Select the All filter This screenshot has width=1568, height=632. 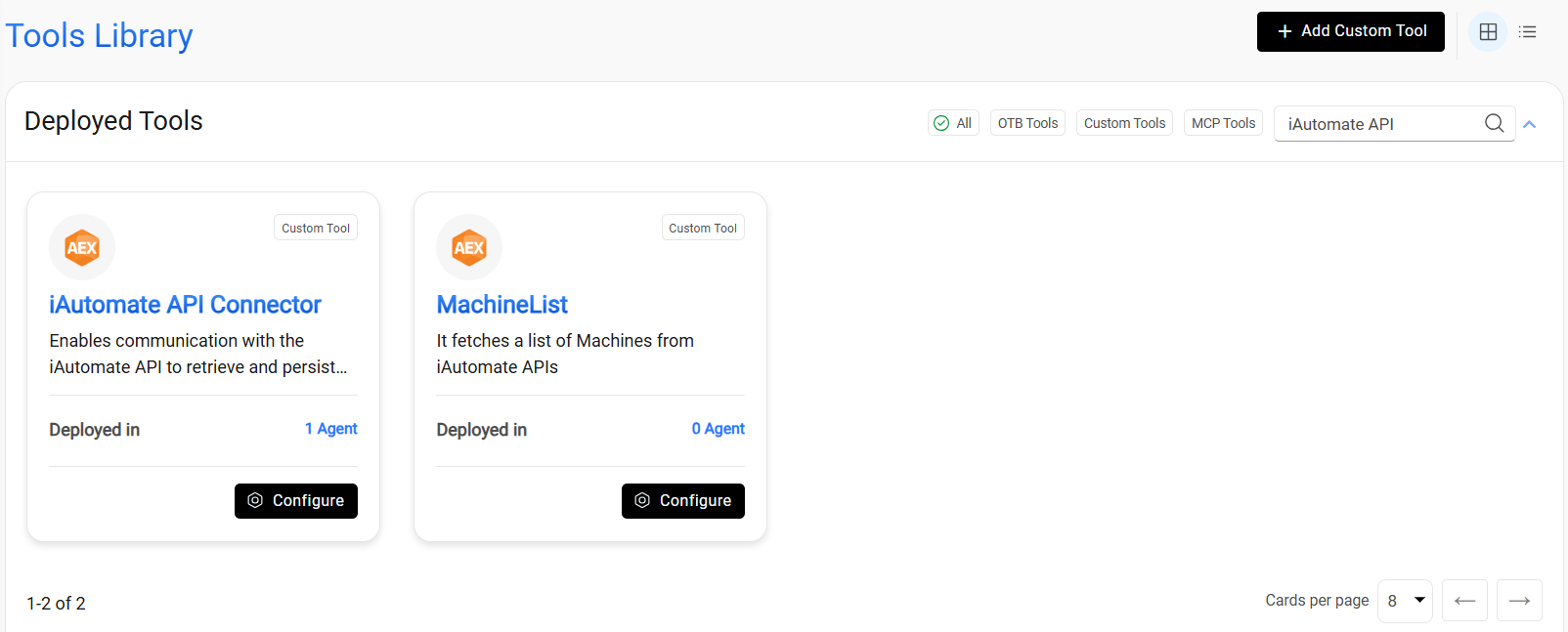[953, 123]
